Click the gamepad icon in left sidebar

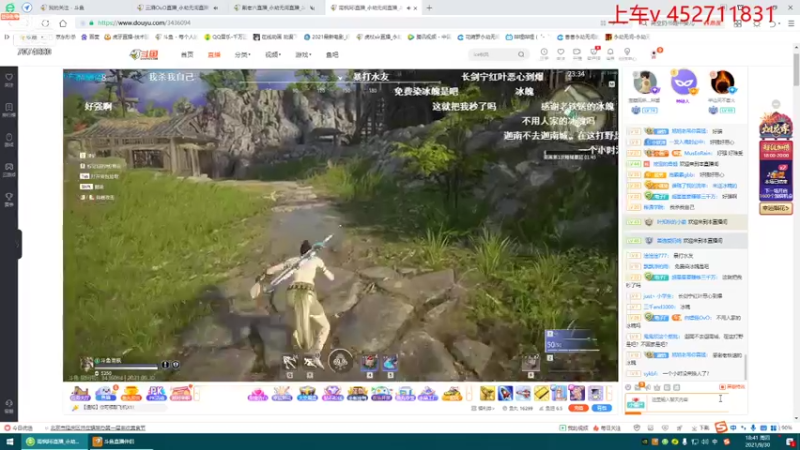[x=9, y=167]
